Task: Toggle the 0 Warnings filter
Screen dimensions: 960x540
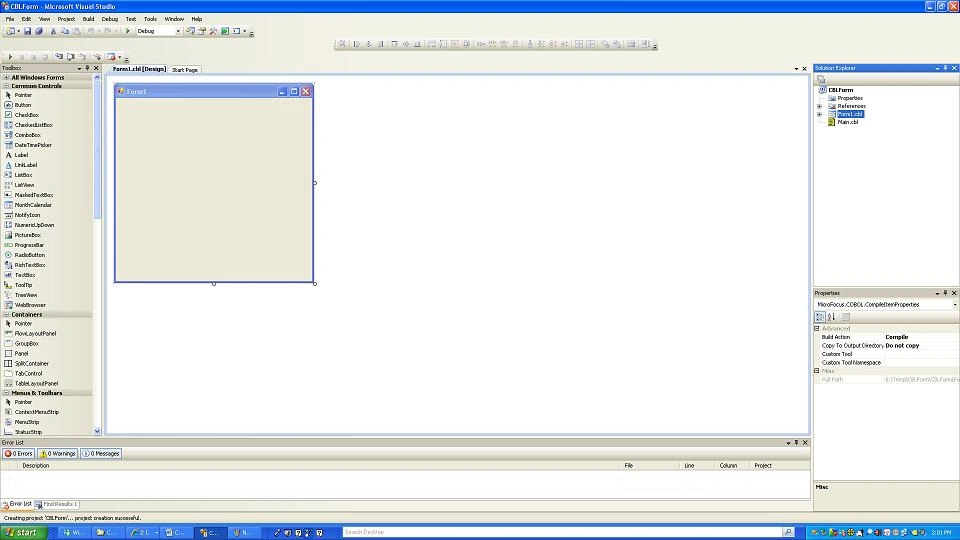Action: [58, 454]
